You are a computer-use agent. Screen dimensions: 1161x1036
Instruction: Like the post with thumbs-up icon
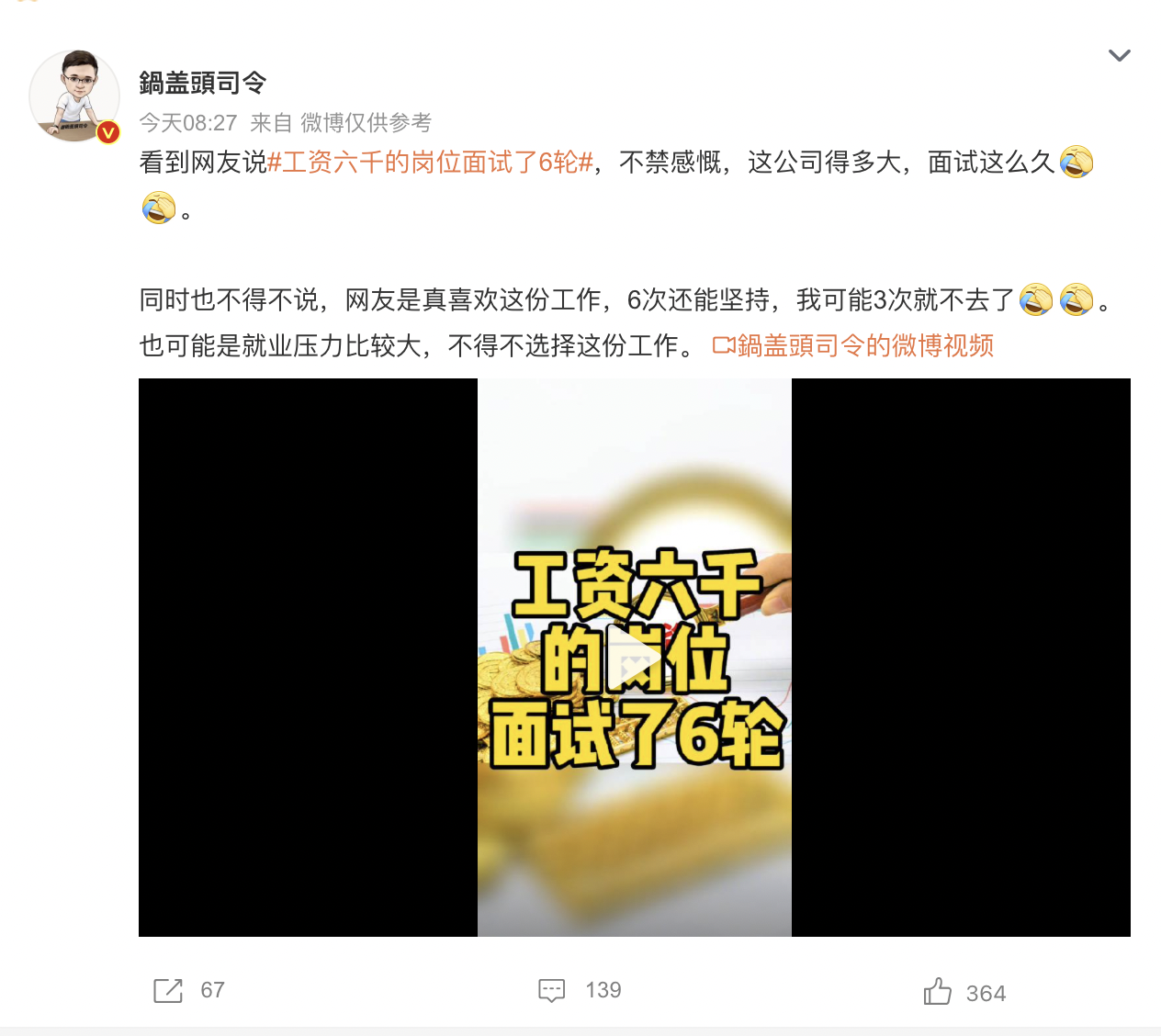pyautogui.click(x=937, y=991)
